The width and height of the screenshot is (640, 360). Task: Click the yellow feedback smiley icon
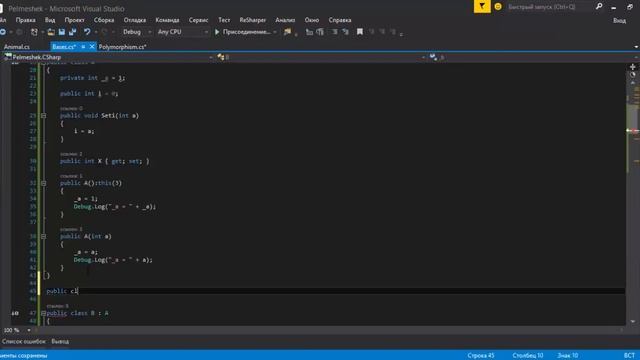click(498, 7)
